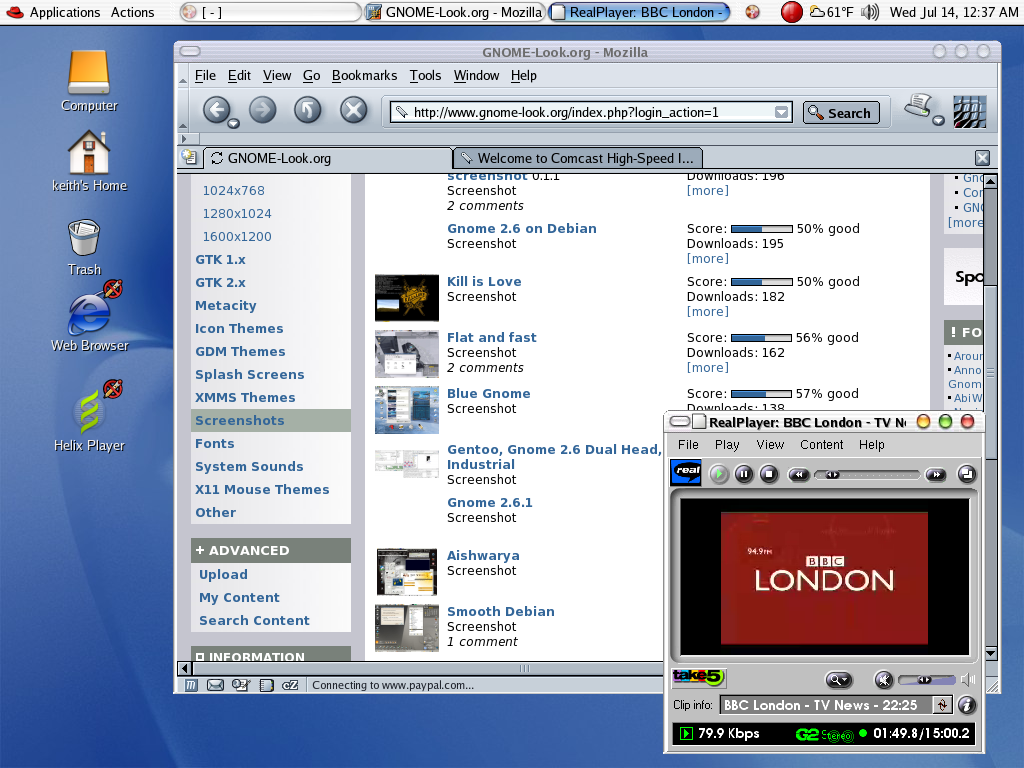Open the RealPlayer View menu
The width and height of the screenshot is (1024, 768).
(770, 445)
